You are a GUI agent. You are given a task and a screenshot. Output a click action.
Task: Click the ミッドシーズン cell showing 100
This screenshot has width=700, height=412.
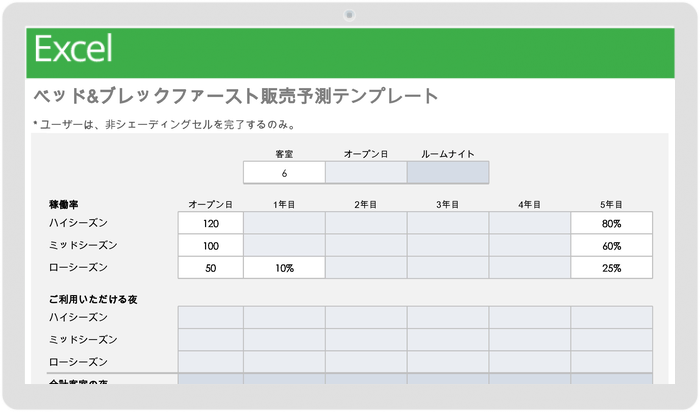(x=211, y=246)
